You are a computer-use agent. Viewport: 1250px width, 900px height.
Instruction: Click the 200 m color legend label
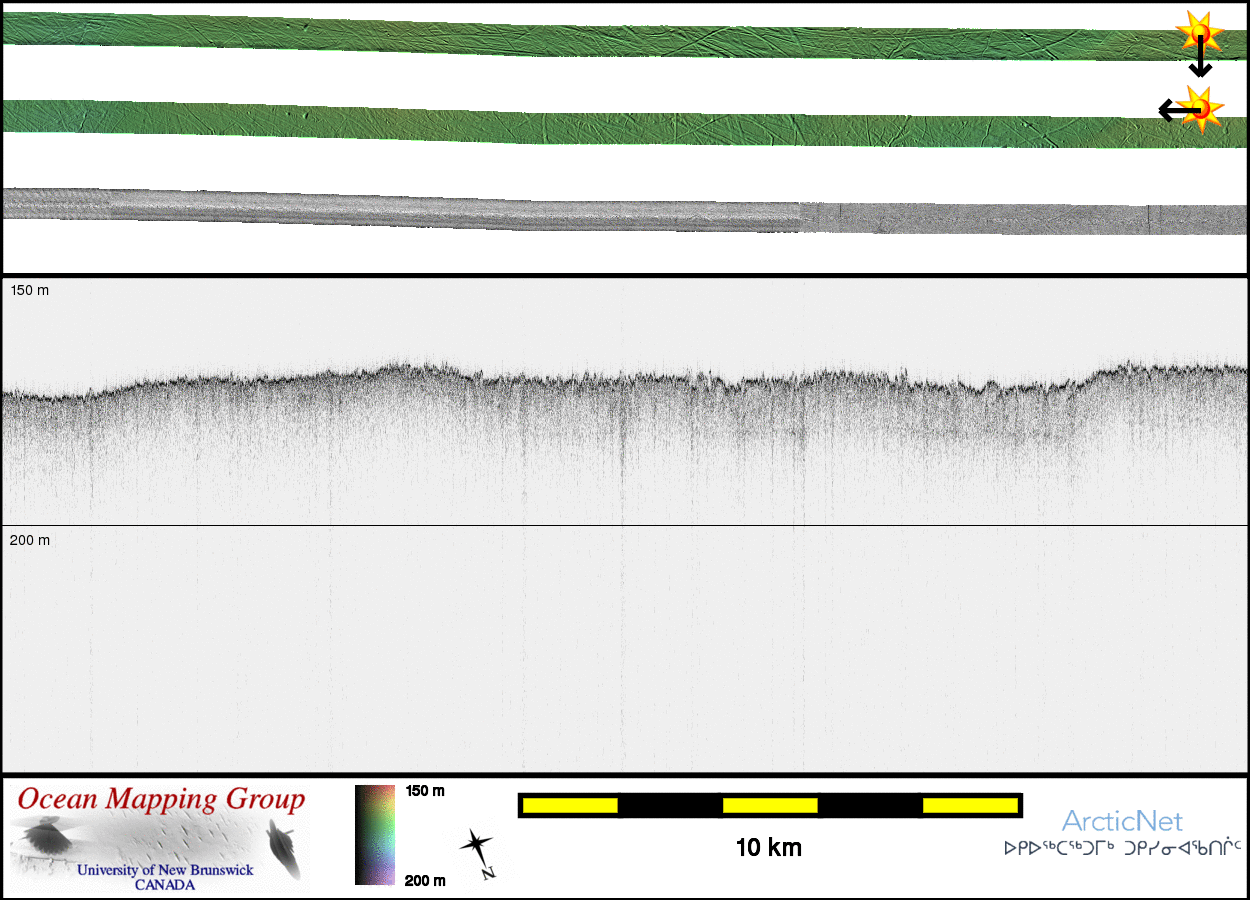click(425, 880)
